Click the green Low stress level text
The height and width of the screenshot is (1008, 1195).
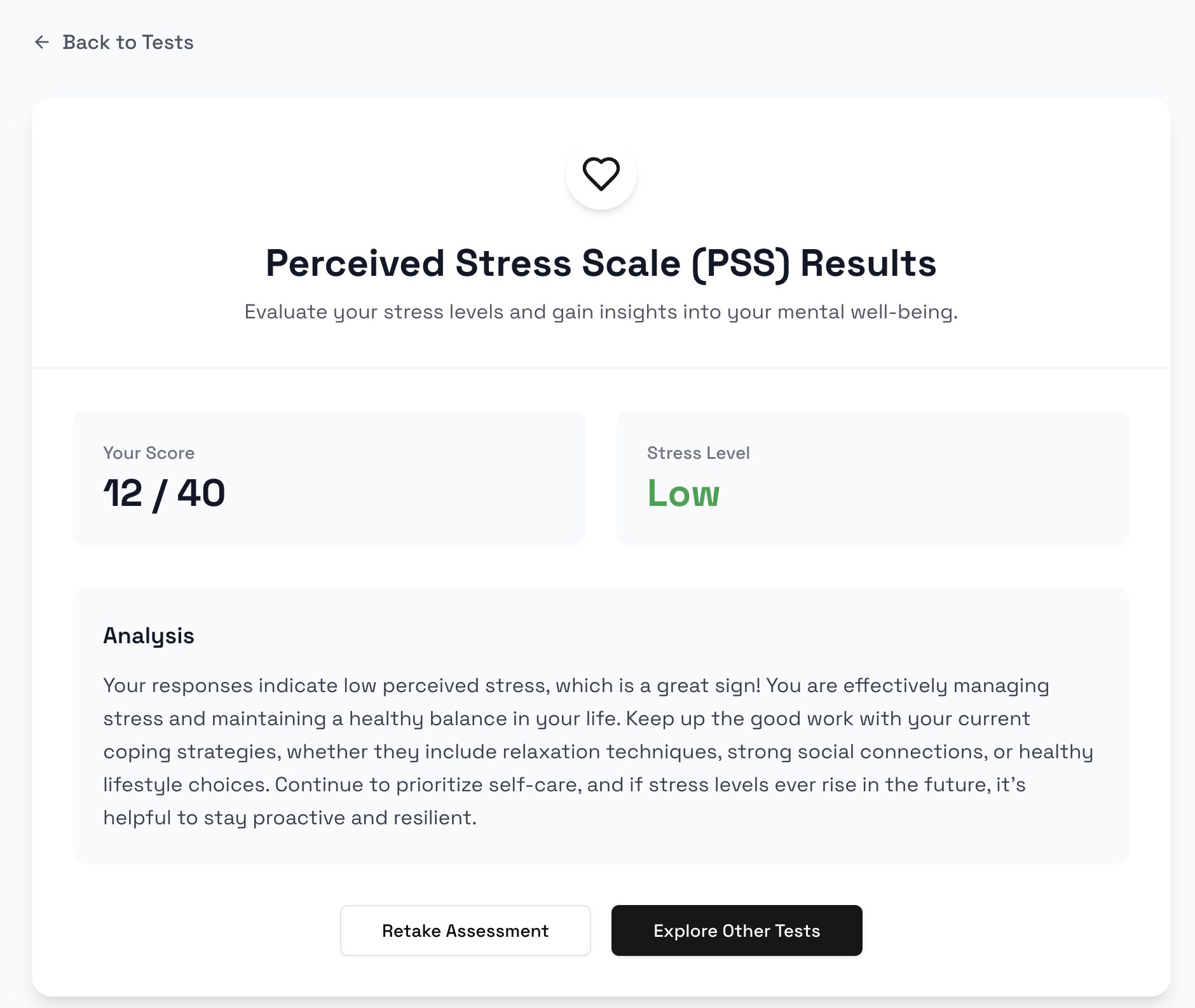pyautogui.click(x=683, y=493)
